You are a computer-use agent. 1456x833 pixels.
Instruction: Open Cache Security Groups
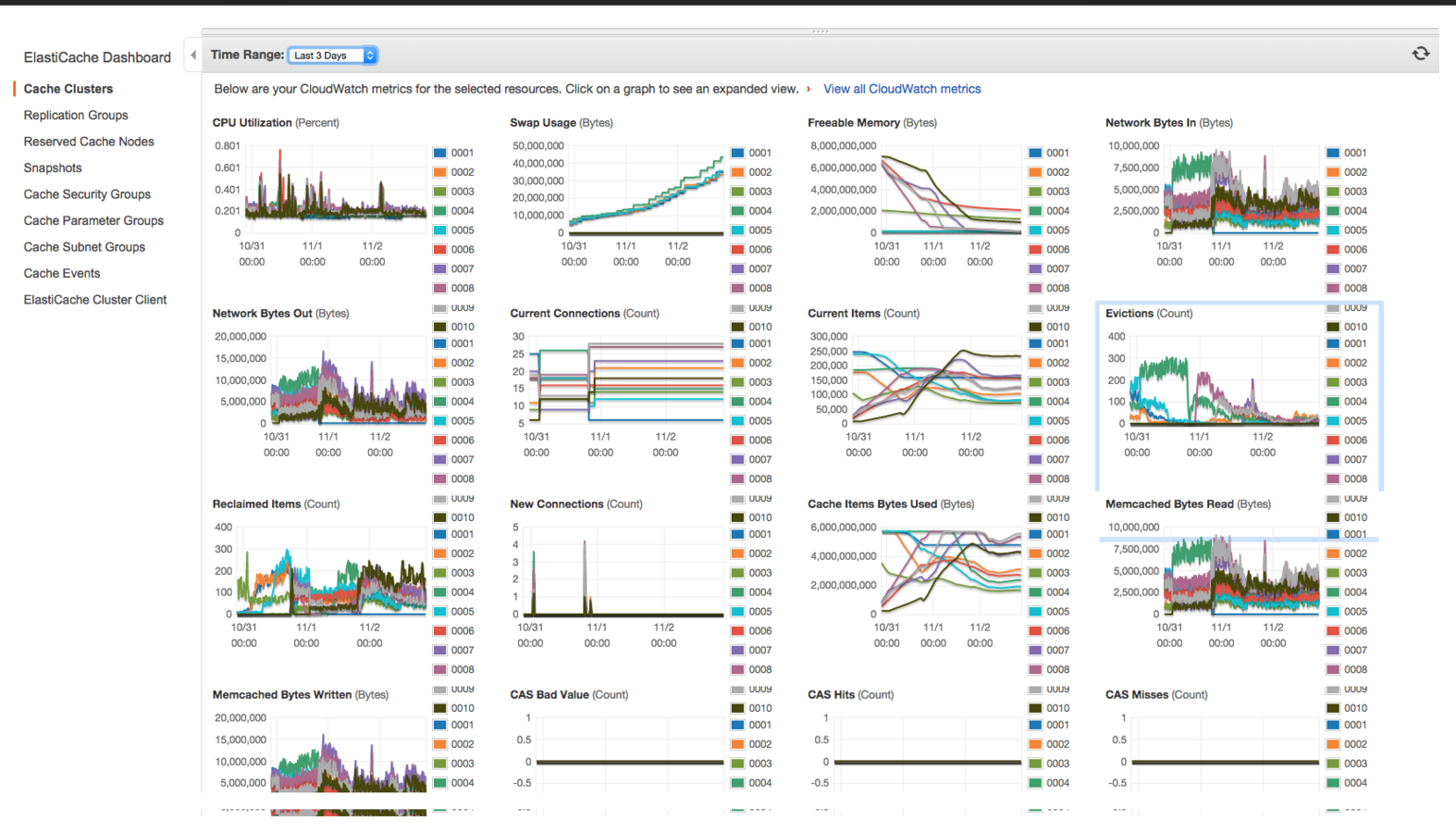coord(87,194)
